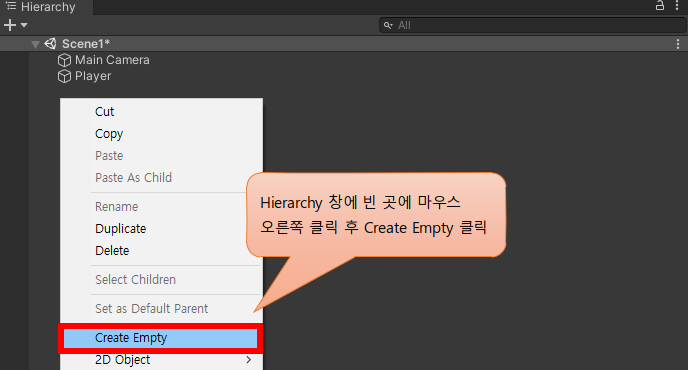
Task: Choose Rename in the context menu
Action: pyautogui.click(x=116, y=206)
